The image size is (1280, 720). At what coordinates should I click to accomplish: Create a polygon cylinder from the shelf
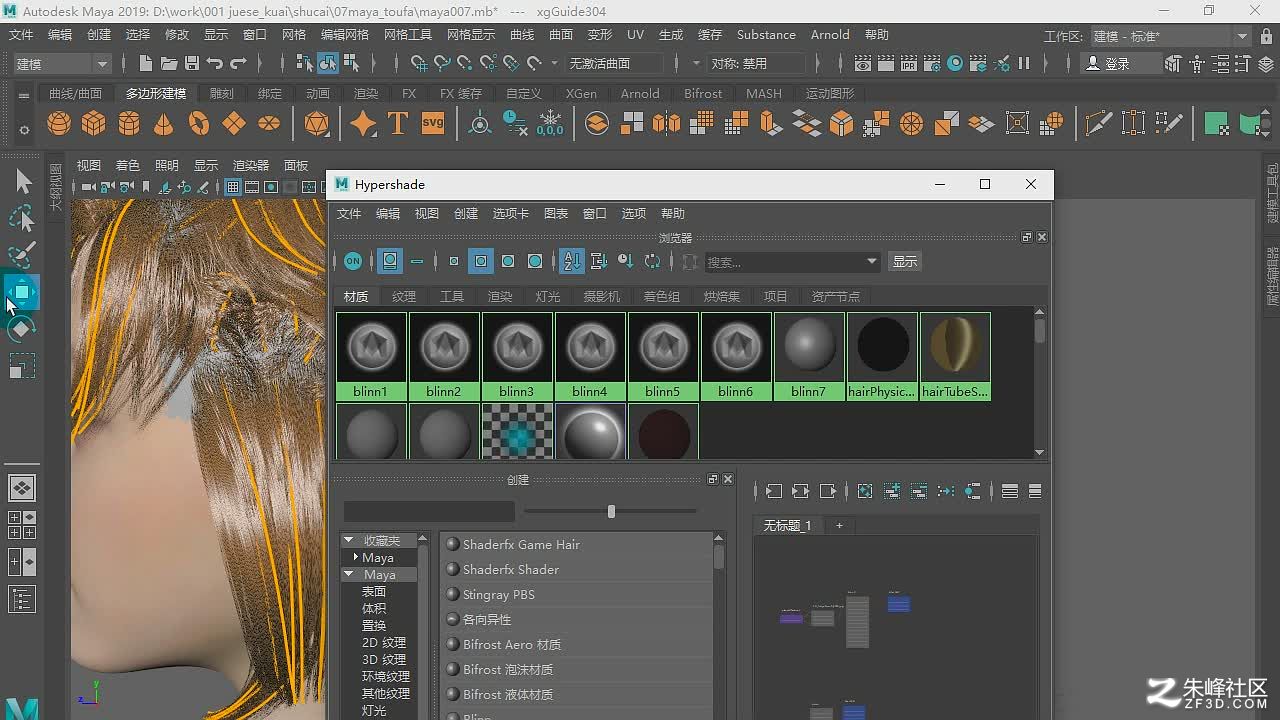click(129, 124)
